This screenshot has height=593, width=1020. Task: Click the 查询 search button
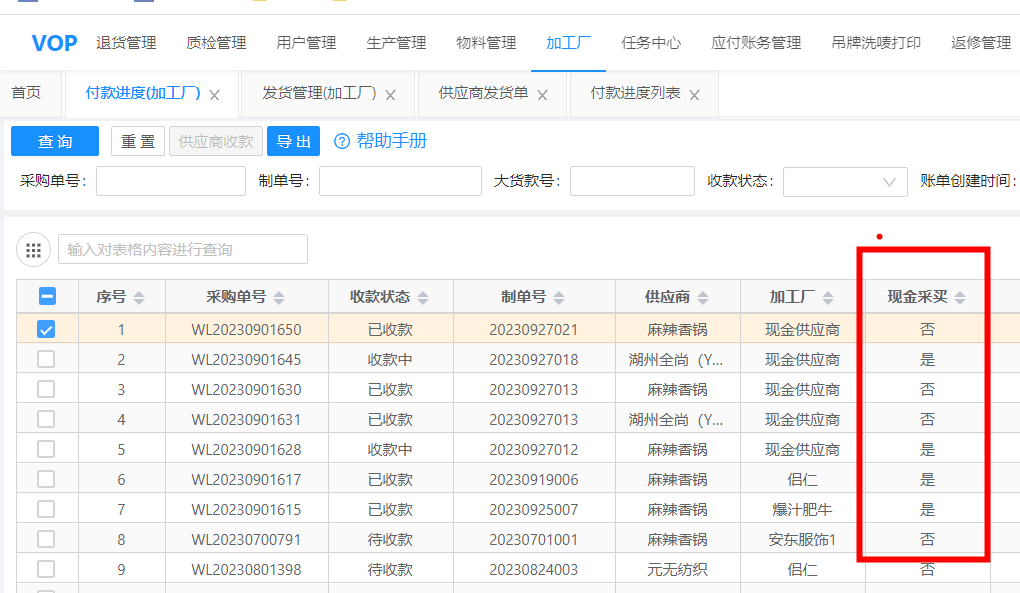[x=55, y=142]
